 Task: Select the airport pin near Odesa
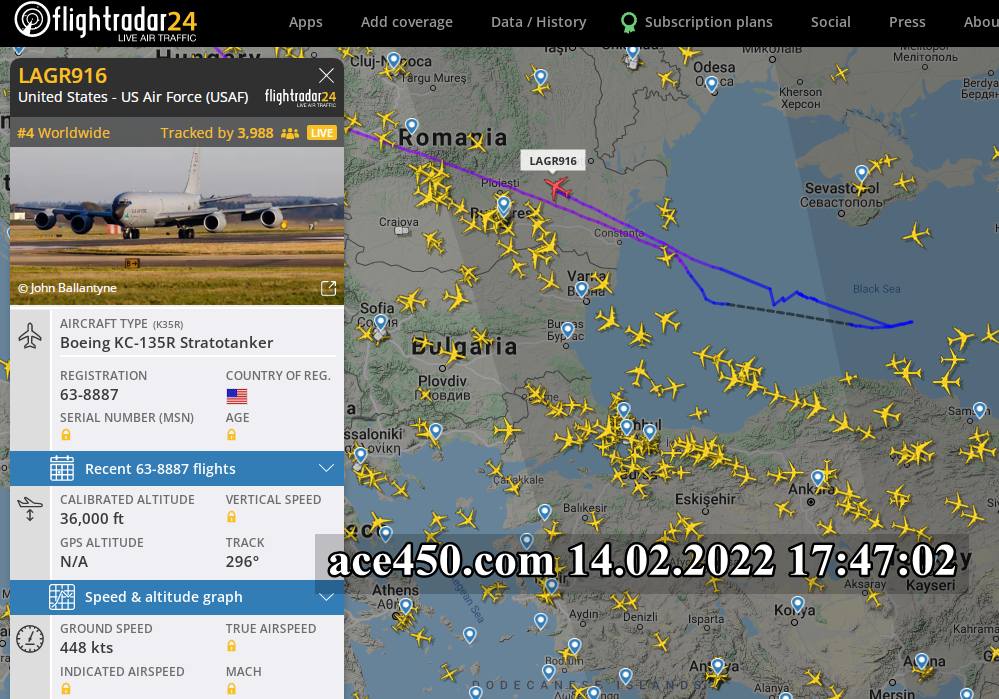coord(712,84)
